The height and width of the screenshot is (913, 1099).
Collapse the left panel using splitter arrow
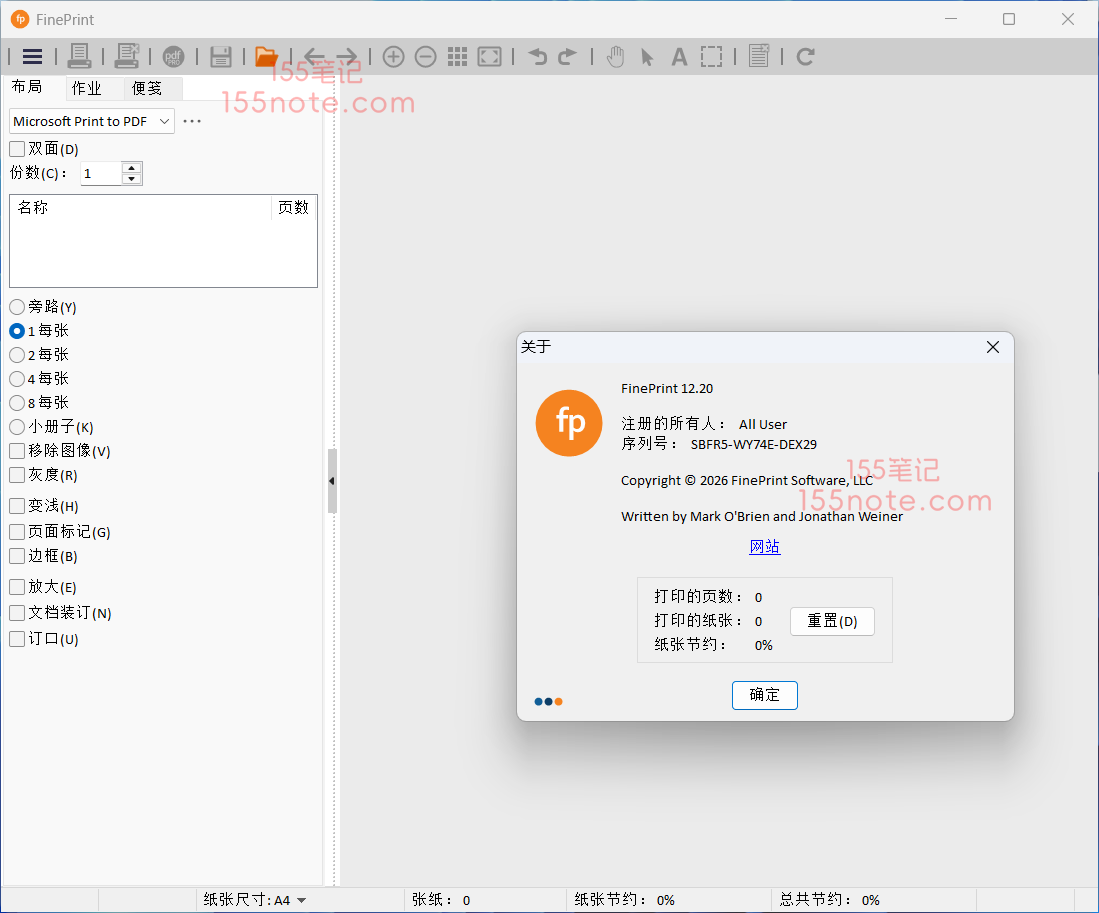coord(332,481)
